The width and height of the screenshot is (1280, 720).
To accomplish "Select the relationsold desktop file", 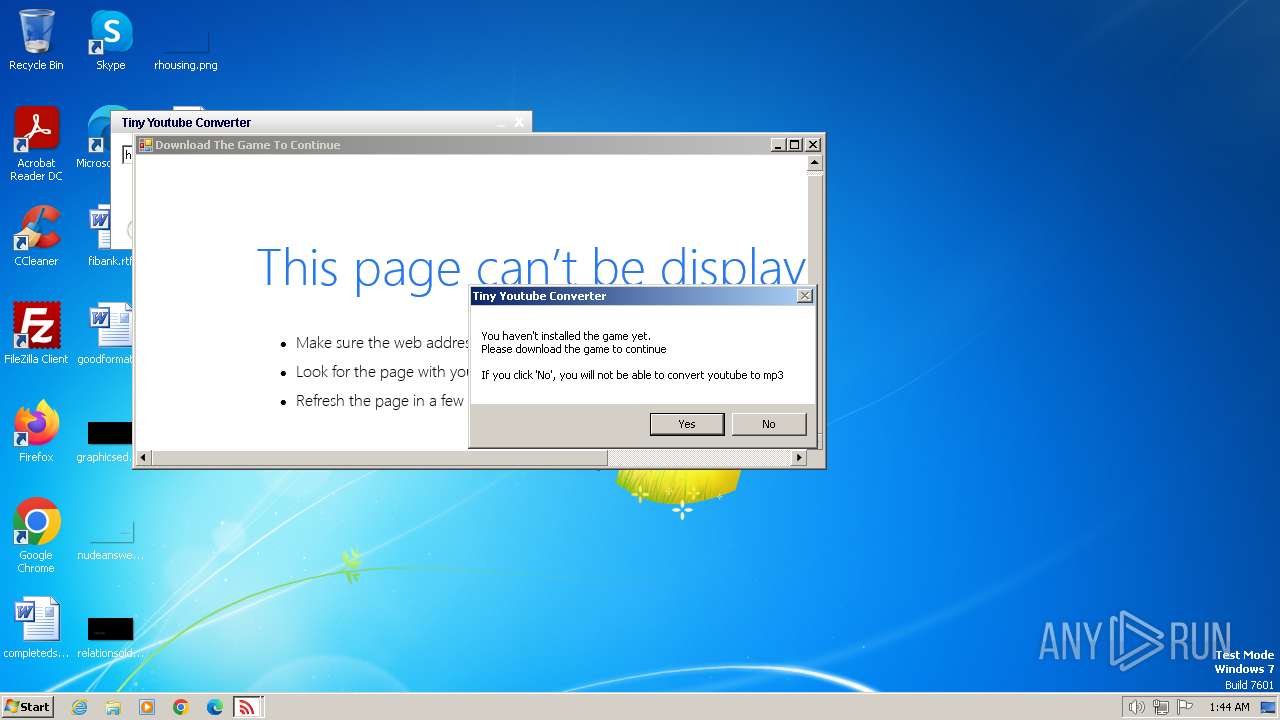I will coord(110,637).
